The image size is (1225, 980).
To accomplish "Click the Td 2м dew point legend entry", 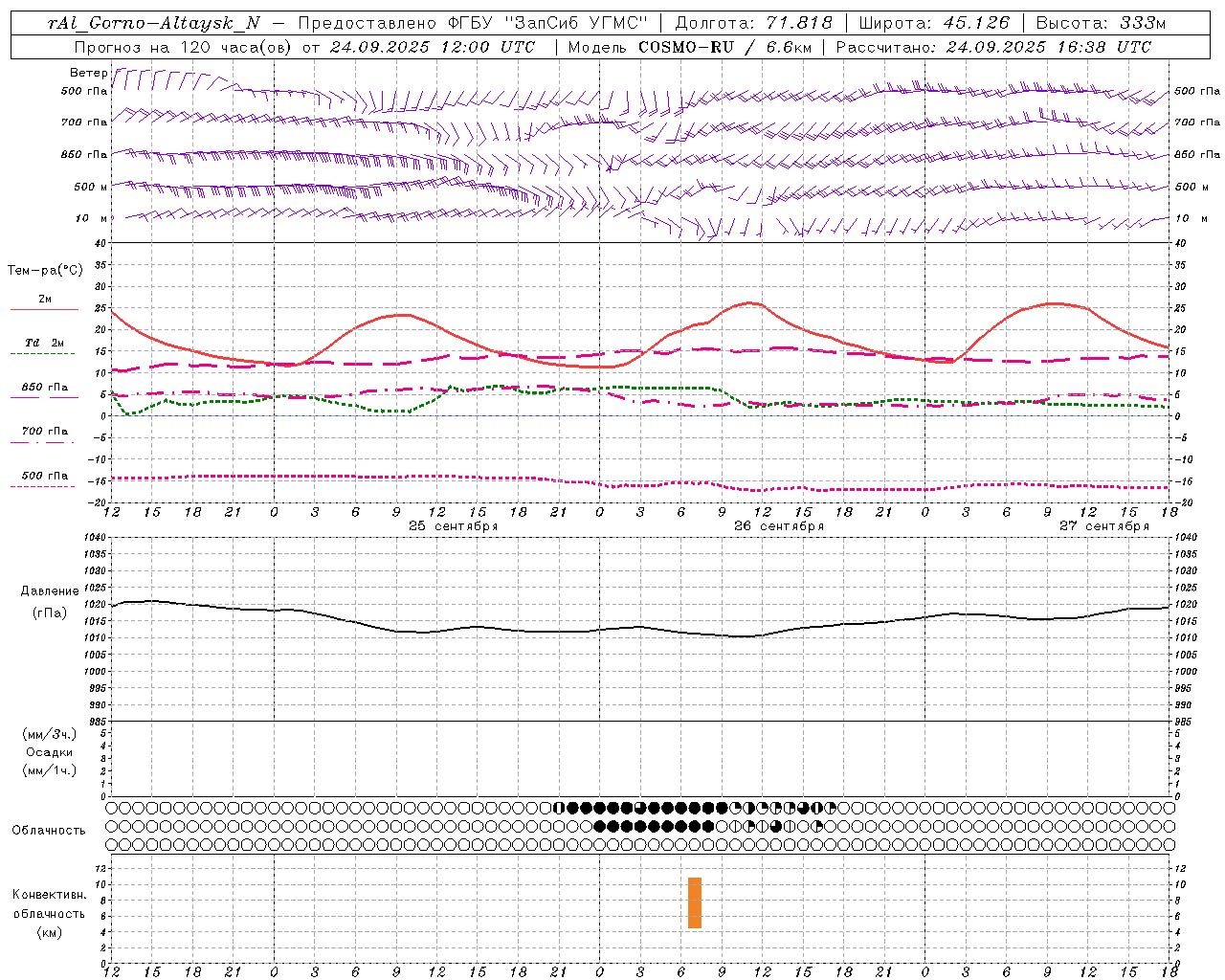I will 45,343.
